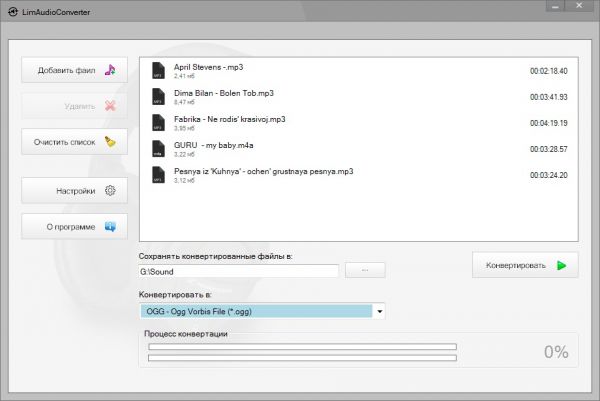
Task: Click the upper conversion progress bar
Action: [x=302, y=347]
